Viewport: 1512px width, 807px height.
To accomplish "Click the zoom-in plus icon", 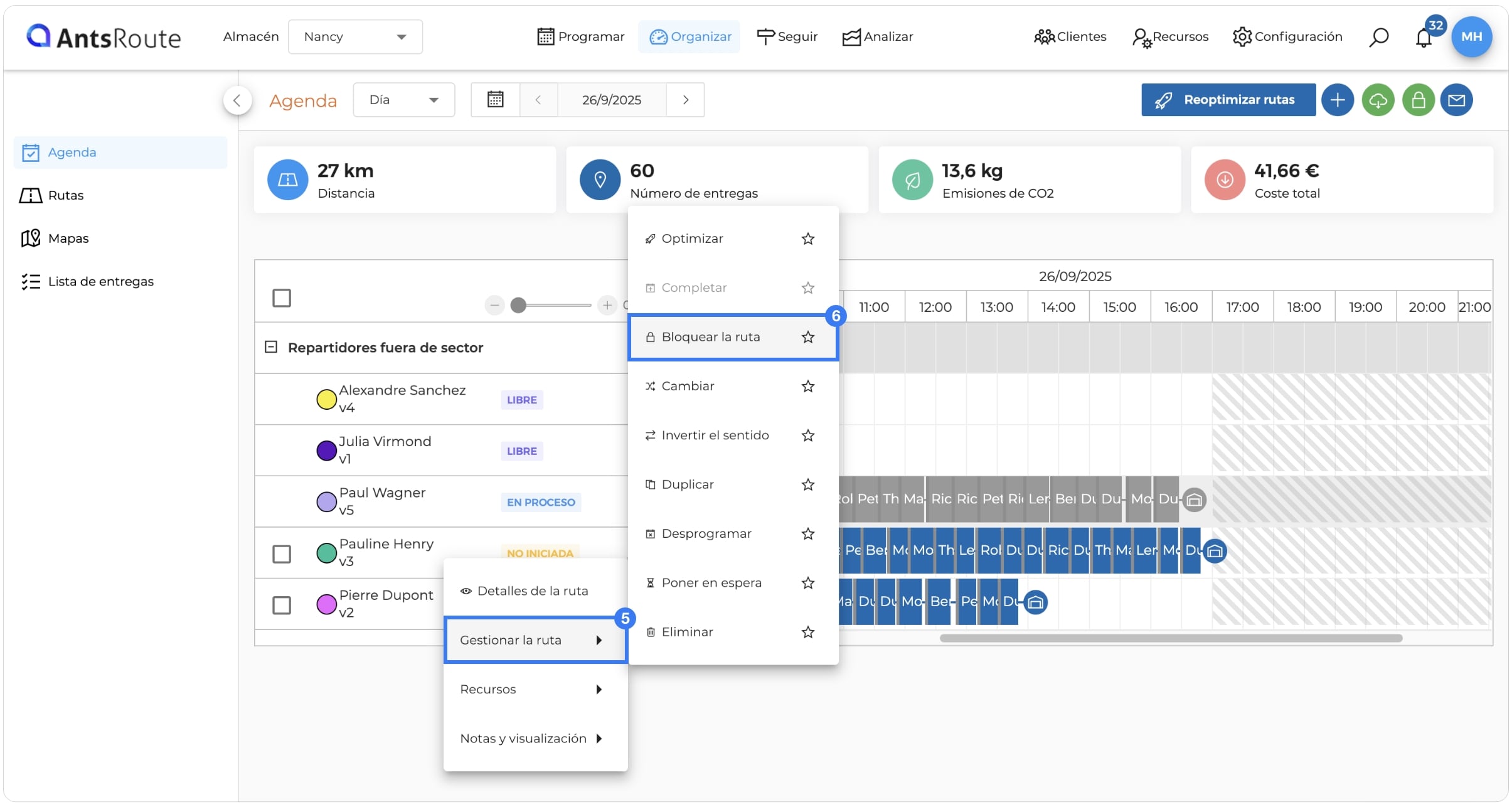I will (x=607, y=306).
